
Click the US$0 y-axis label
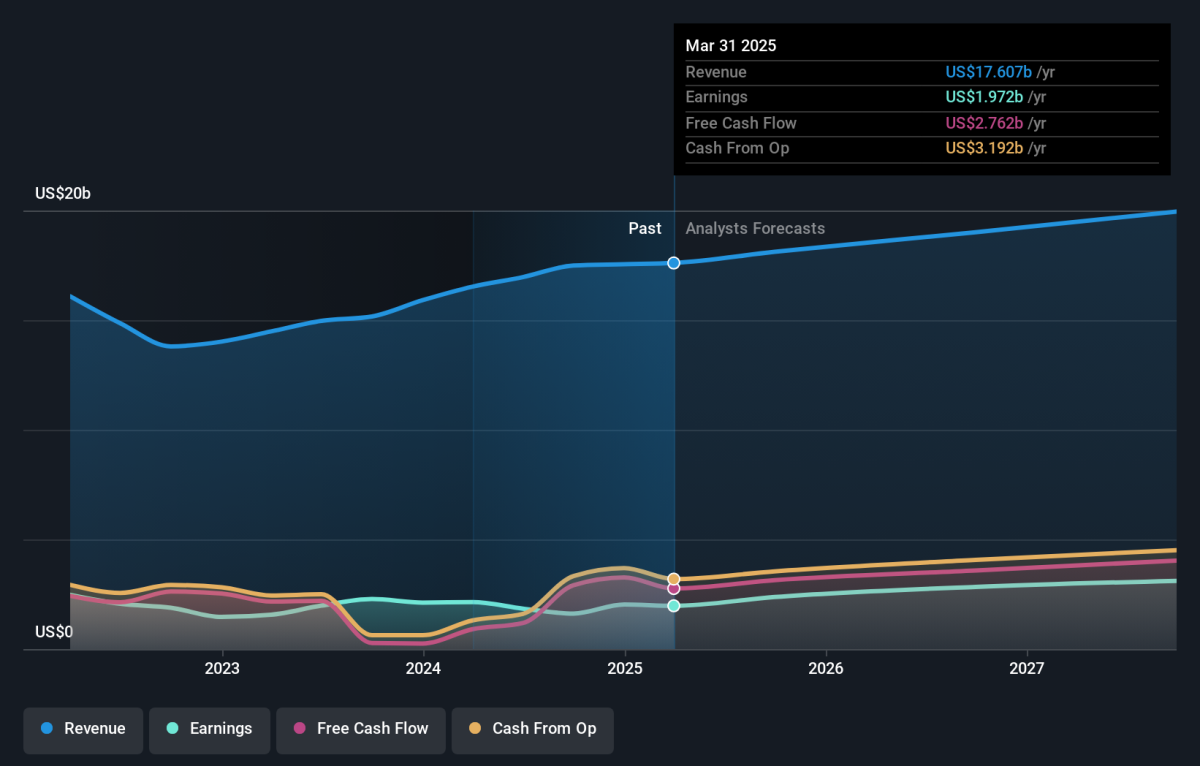tap(54, 632)
